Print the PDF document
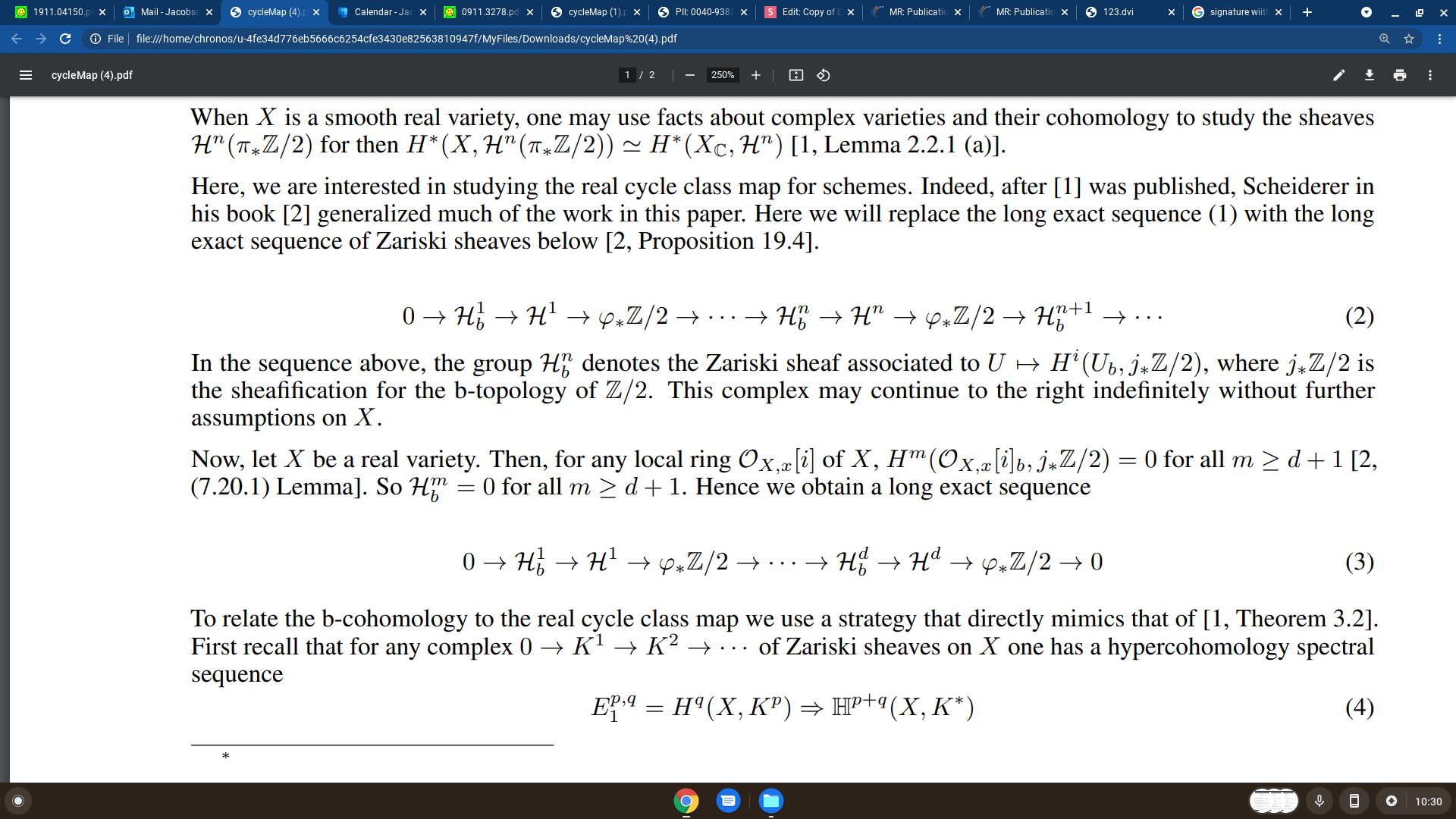This screenshot has width=1456, height=819. point(1399,75)
